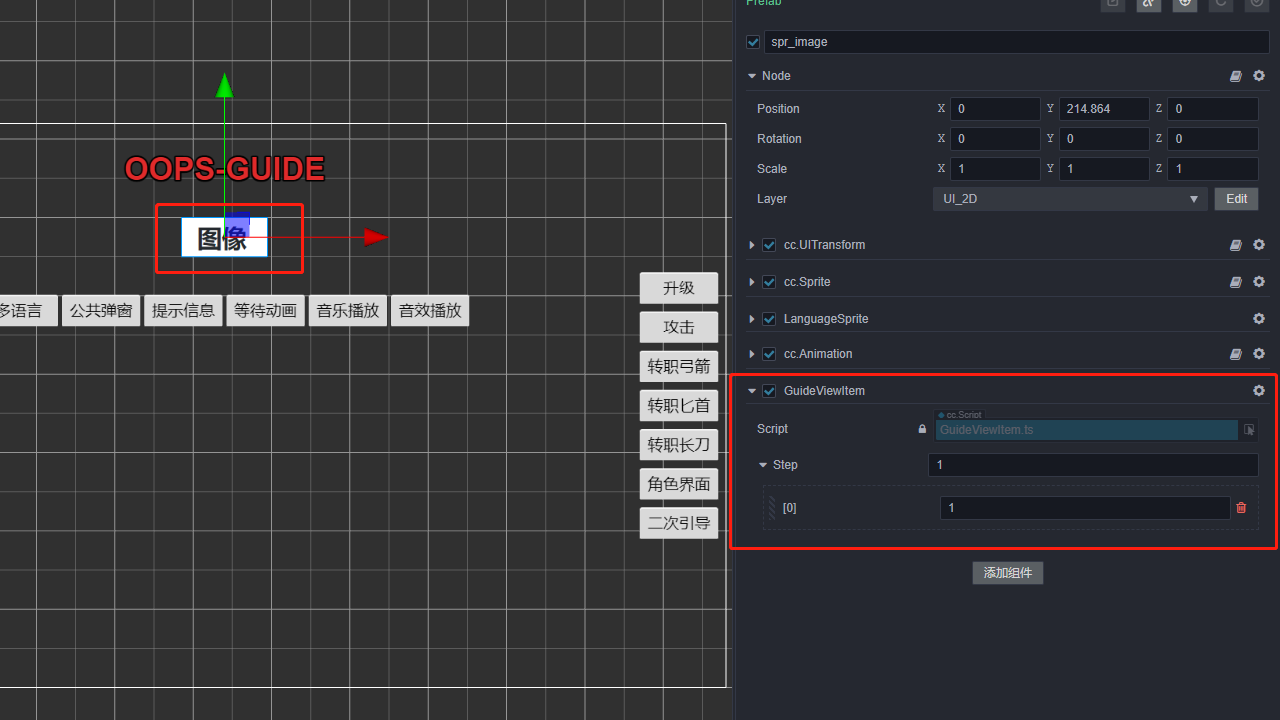
Task: Disable the spr_image node checkbox
Action: point(753,42)
